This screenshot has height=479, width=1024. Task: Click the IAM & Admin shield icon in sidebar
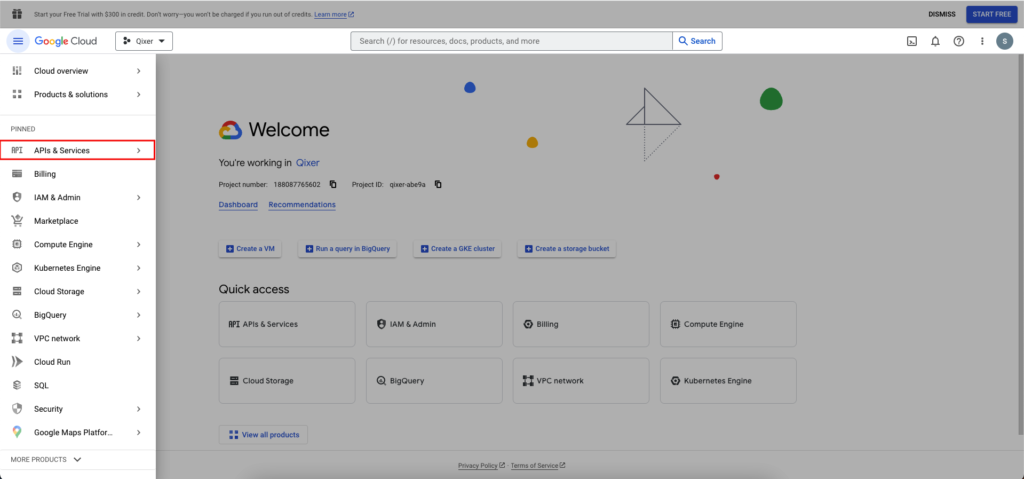click(x=18, y=197)
